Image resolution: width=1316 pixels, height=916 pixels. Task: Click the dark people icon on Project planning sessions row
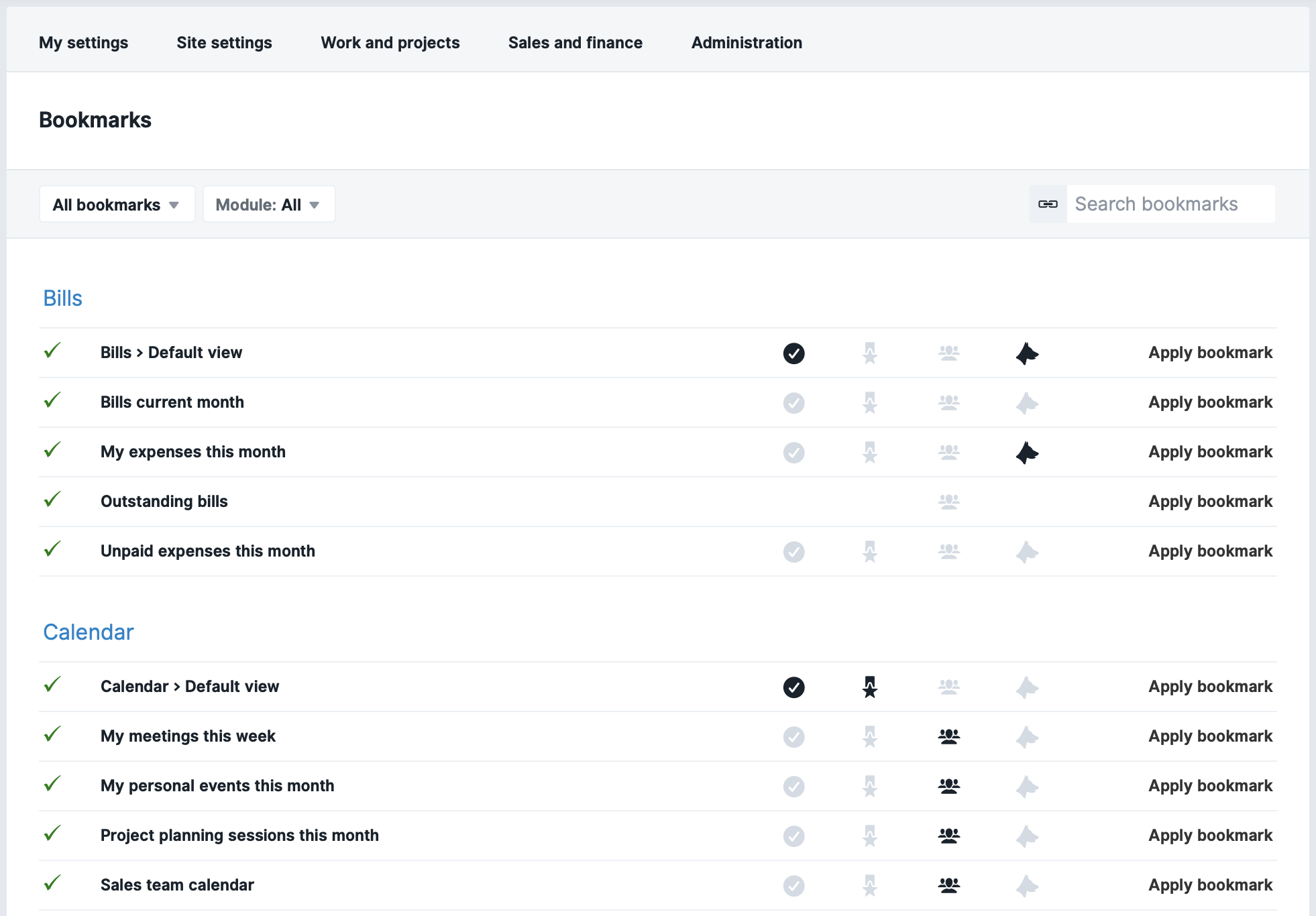pyautogui.click(x=949, y=836)
